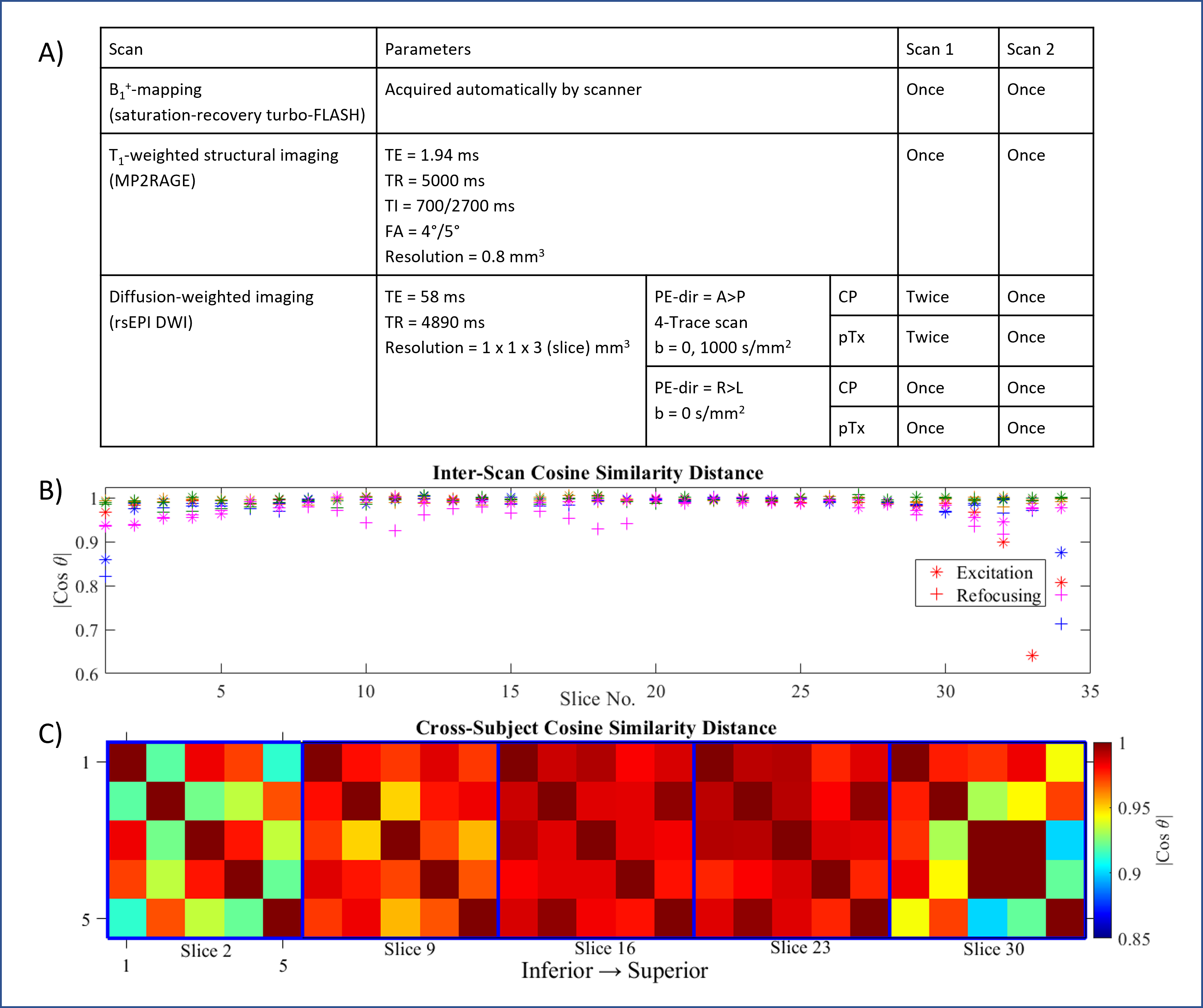Click the magenta plus marker at slice 11
The height and width of the screenshot is (1008, 1203).
(395, 531)
